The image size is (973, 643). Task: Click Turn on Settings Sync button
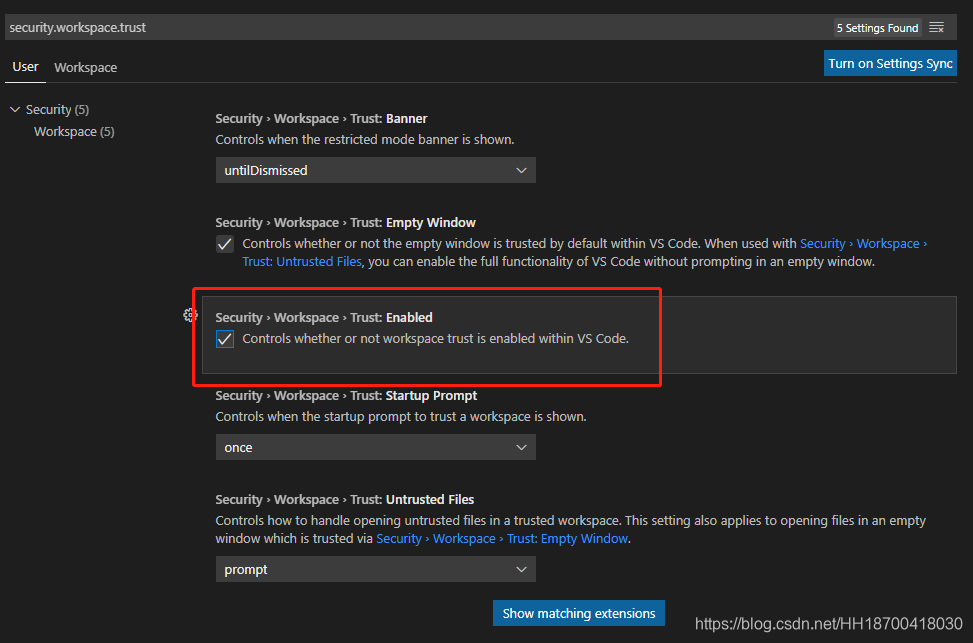(890, 63)
